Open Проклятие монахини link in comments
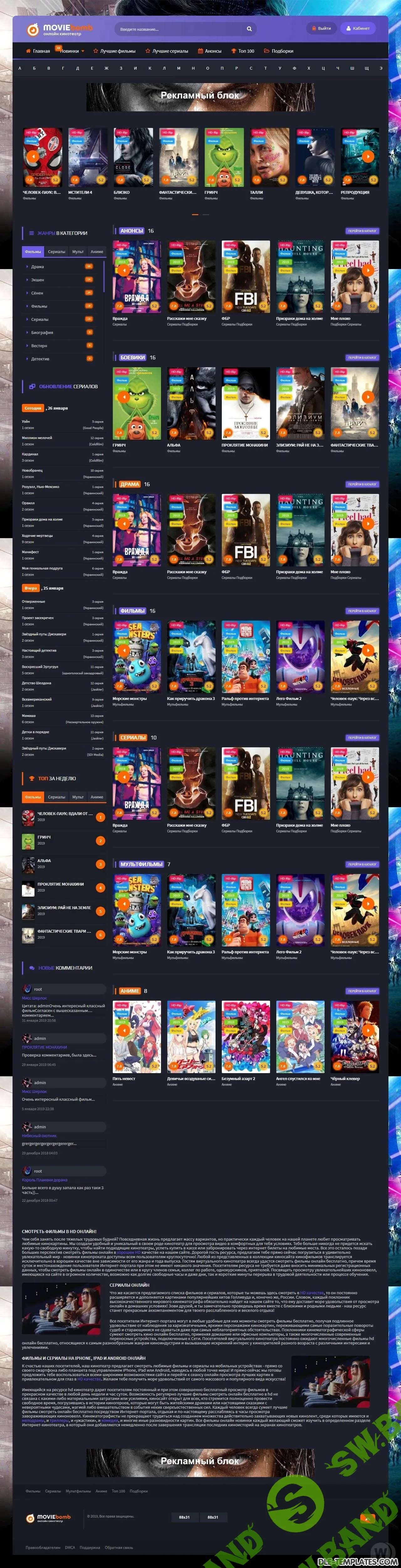401x1568 pixels. (x=44, y=1047)
